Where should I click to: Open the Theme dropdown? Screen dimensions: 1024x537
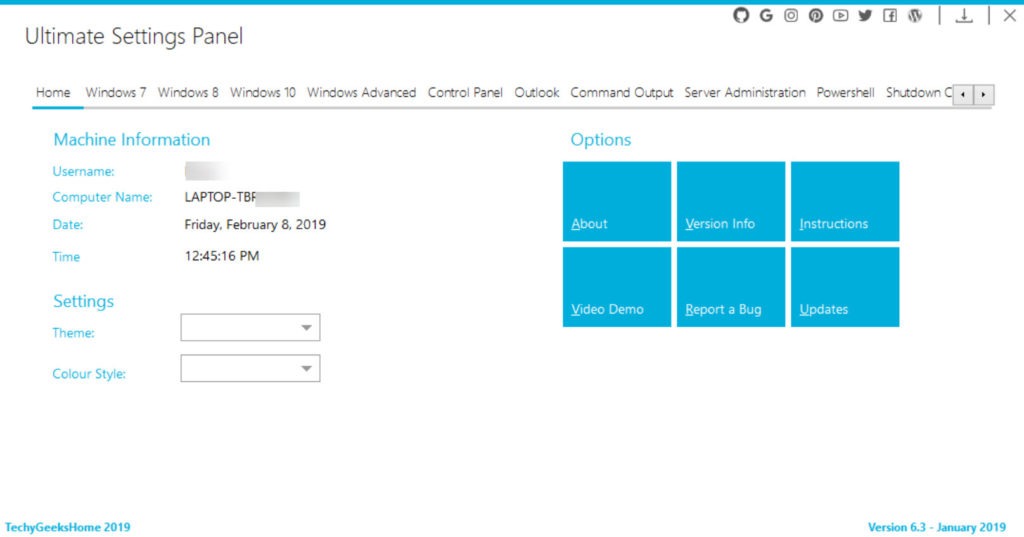coord(250,327)
